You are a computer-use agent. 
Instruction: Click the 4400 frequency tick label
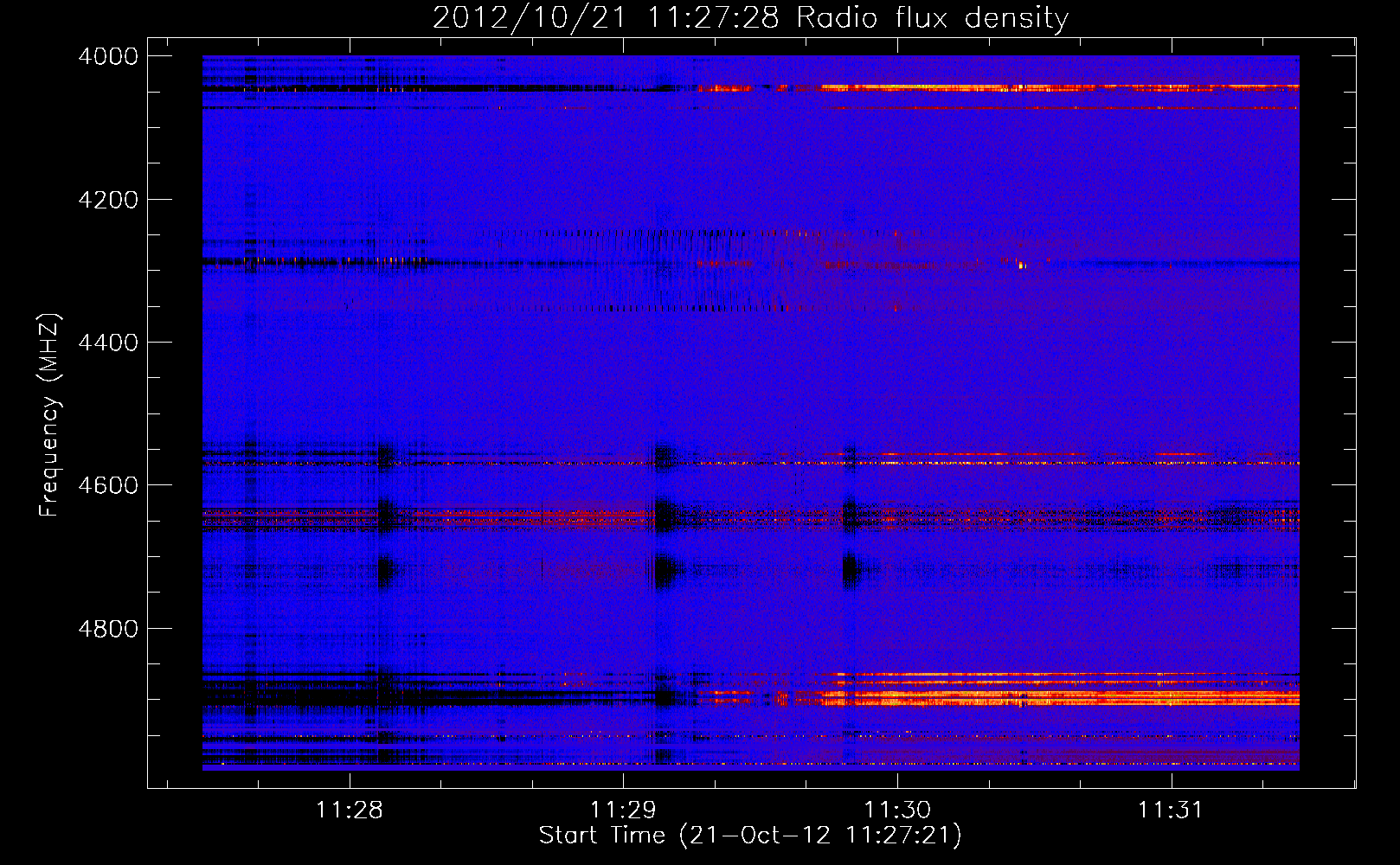(x=108, y=343)
